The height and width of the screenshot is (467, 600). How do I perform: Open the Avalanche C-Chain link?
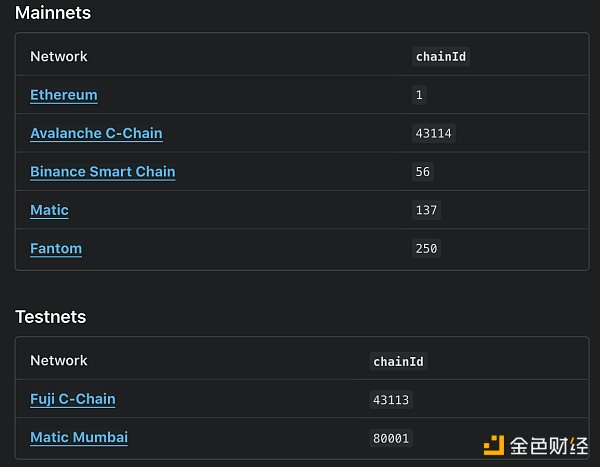click(x=96, y=133)
